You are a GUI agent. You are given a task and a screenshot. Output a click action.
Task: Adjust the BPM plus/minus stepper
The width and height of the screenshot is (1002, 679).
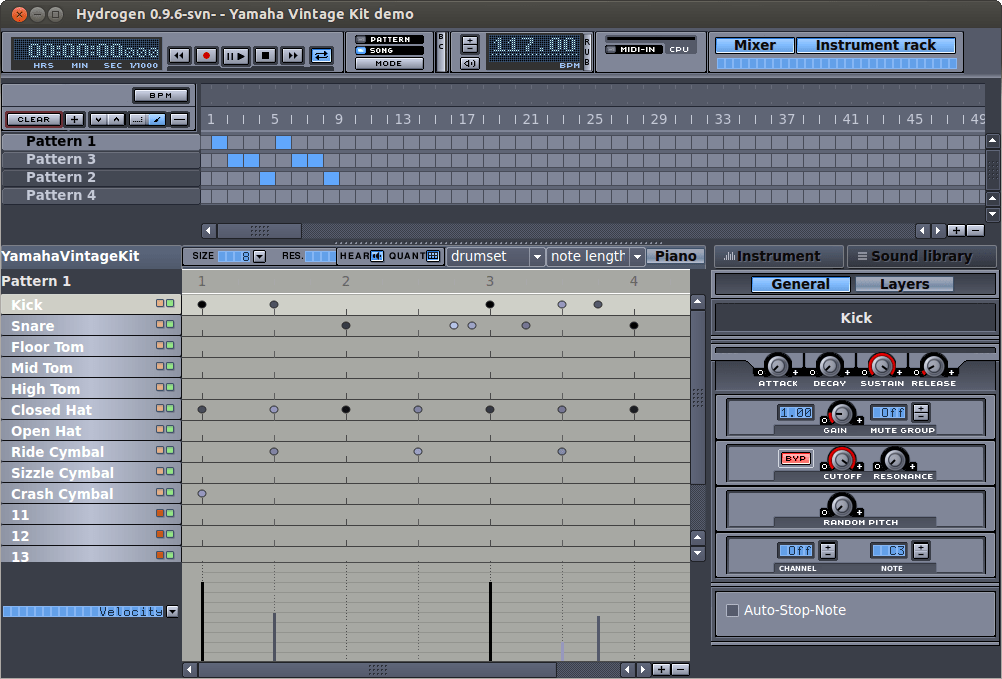[x=470, y=44]
